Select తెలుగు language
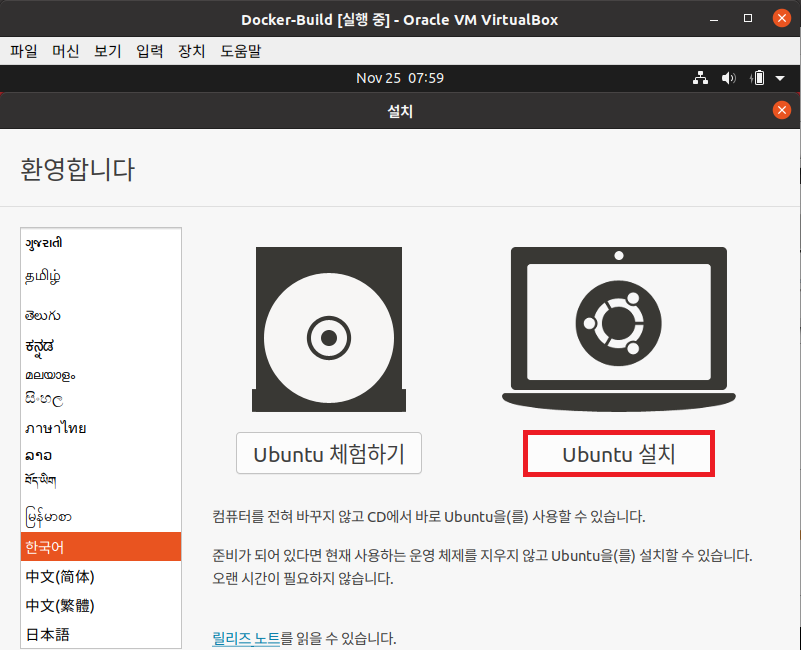Image resolution: width=801 pixels, height=650 pixels. (x=101, y=315)
